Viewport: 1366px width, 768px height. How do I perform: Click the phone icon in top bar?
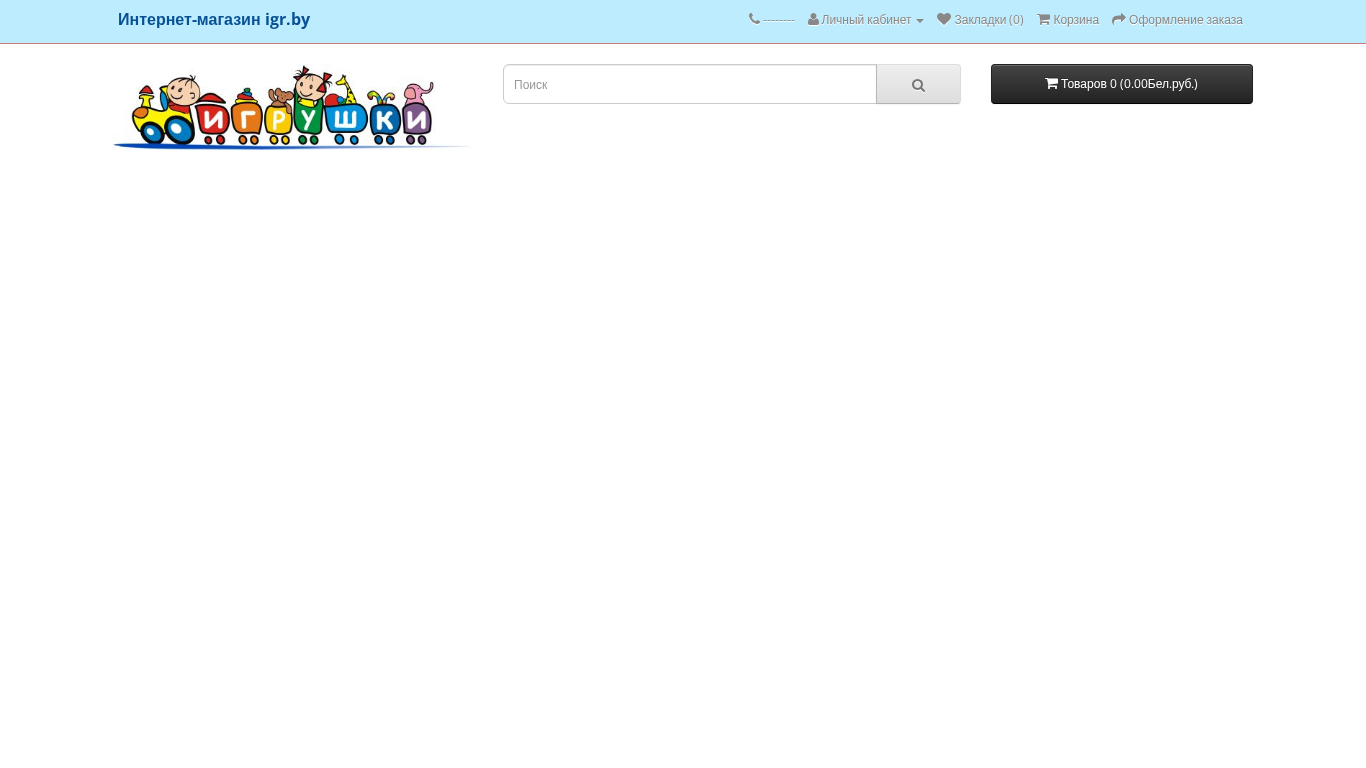point(754,19)
